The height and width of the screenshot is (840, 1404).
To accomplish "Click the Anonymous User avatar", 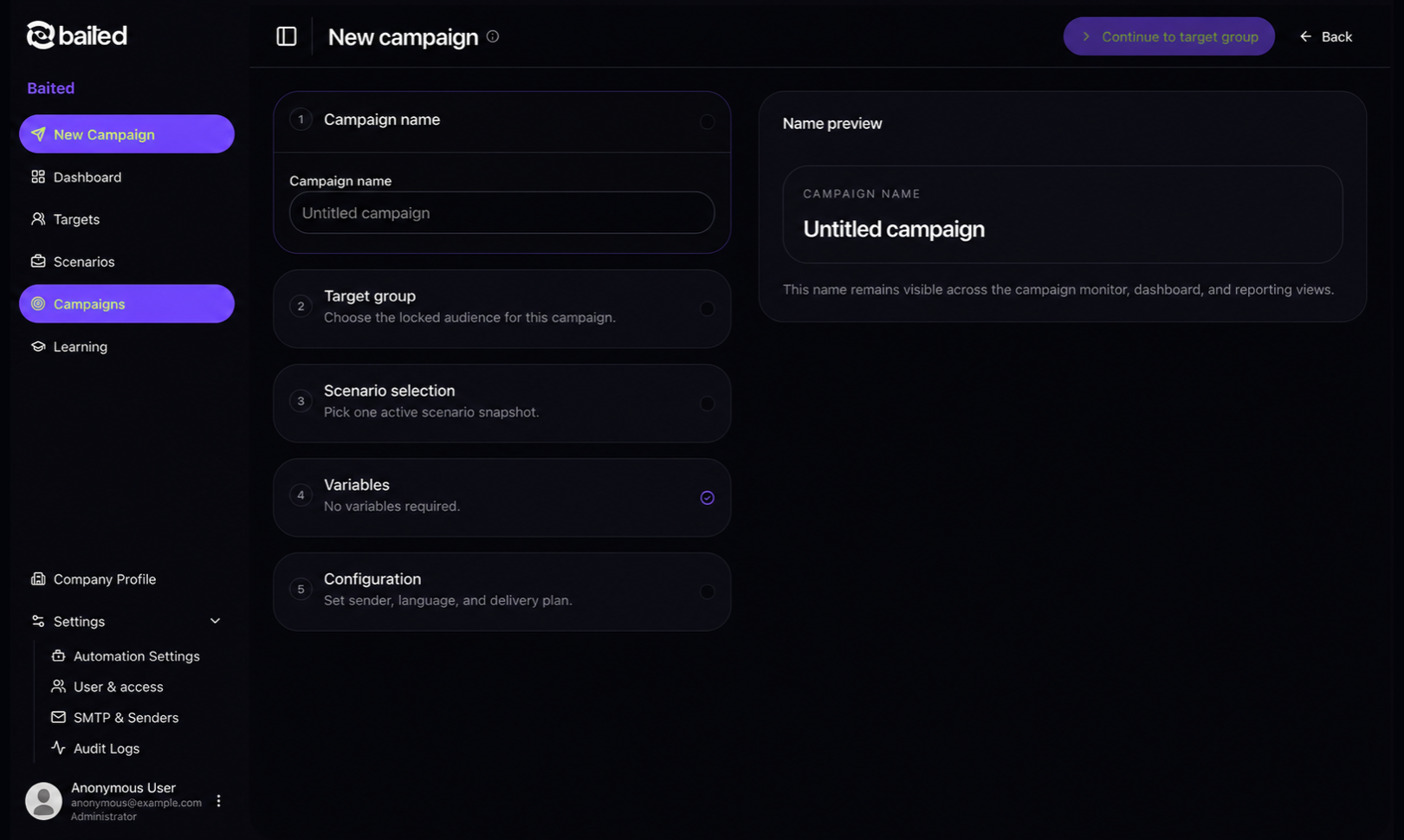I will [43, 801].
